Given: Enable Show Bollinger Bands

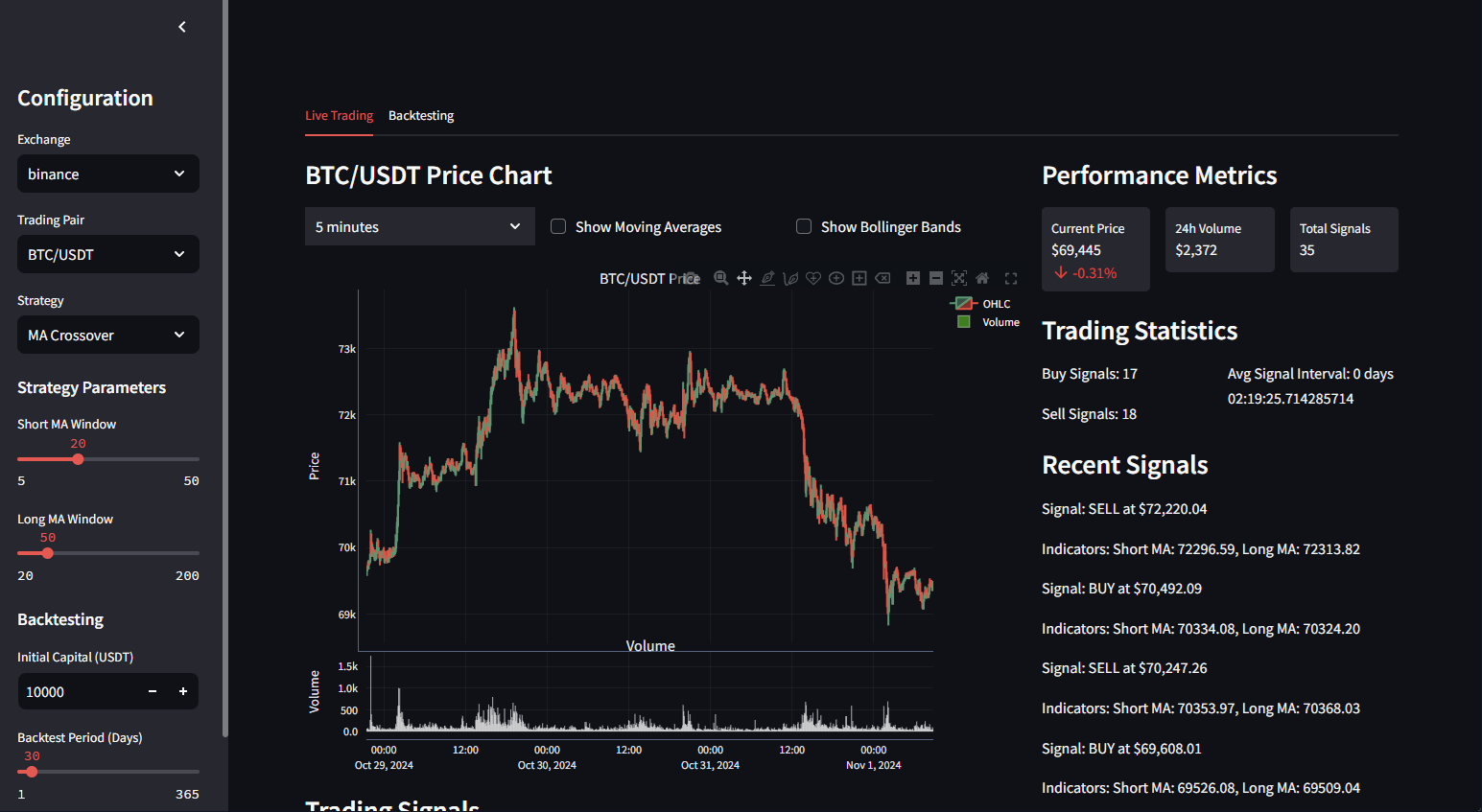Looking at the screenshot, I should pos(803,226).
